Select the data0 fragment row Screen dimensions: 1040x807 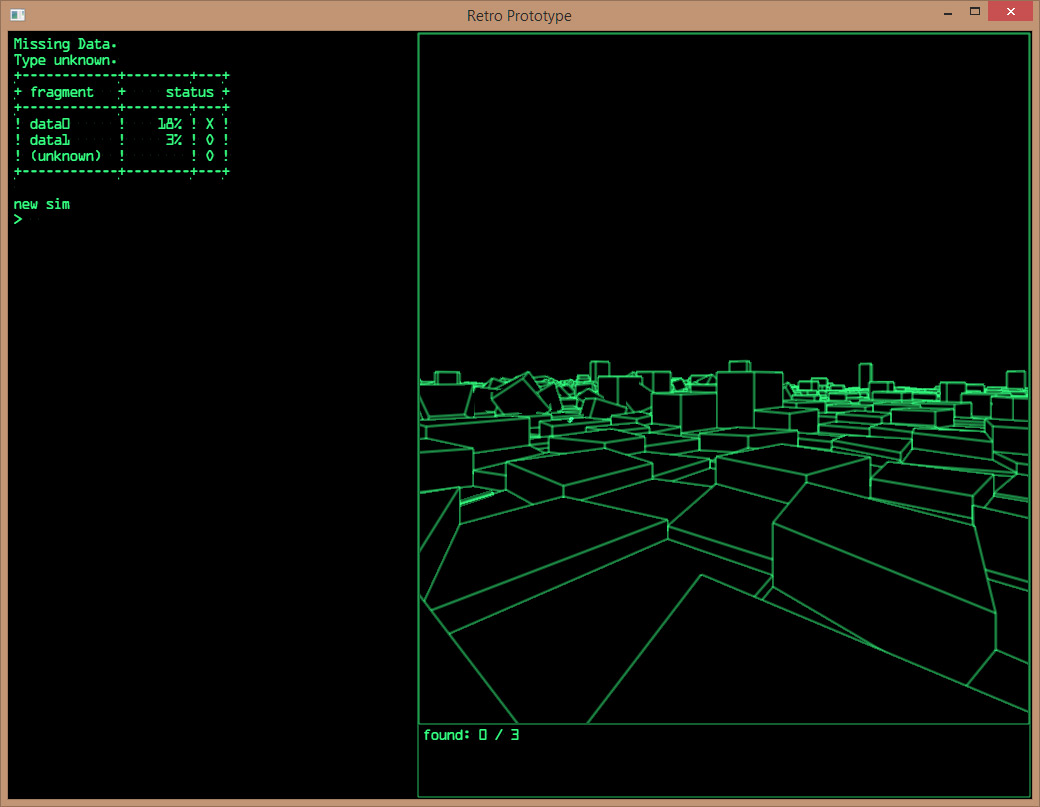(x=50, y=124)
